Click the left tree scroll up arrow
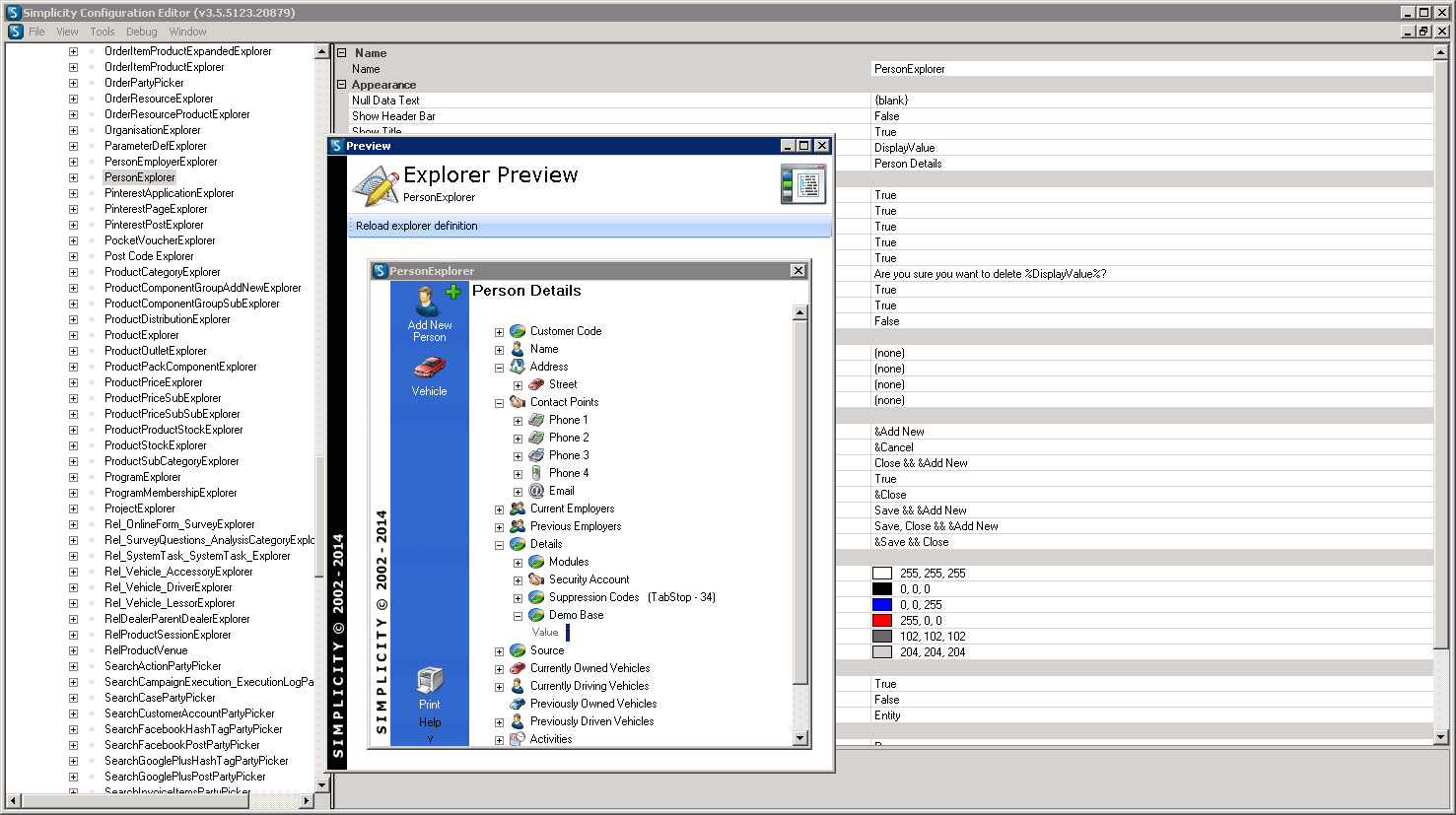The image size is (1456, 815). click(321, 51)
